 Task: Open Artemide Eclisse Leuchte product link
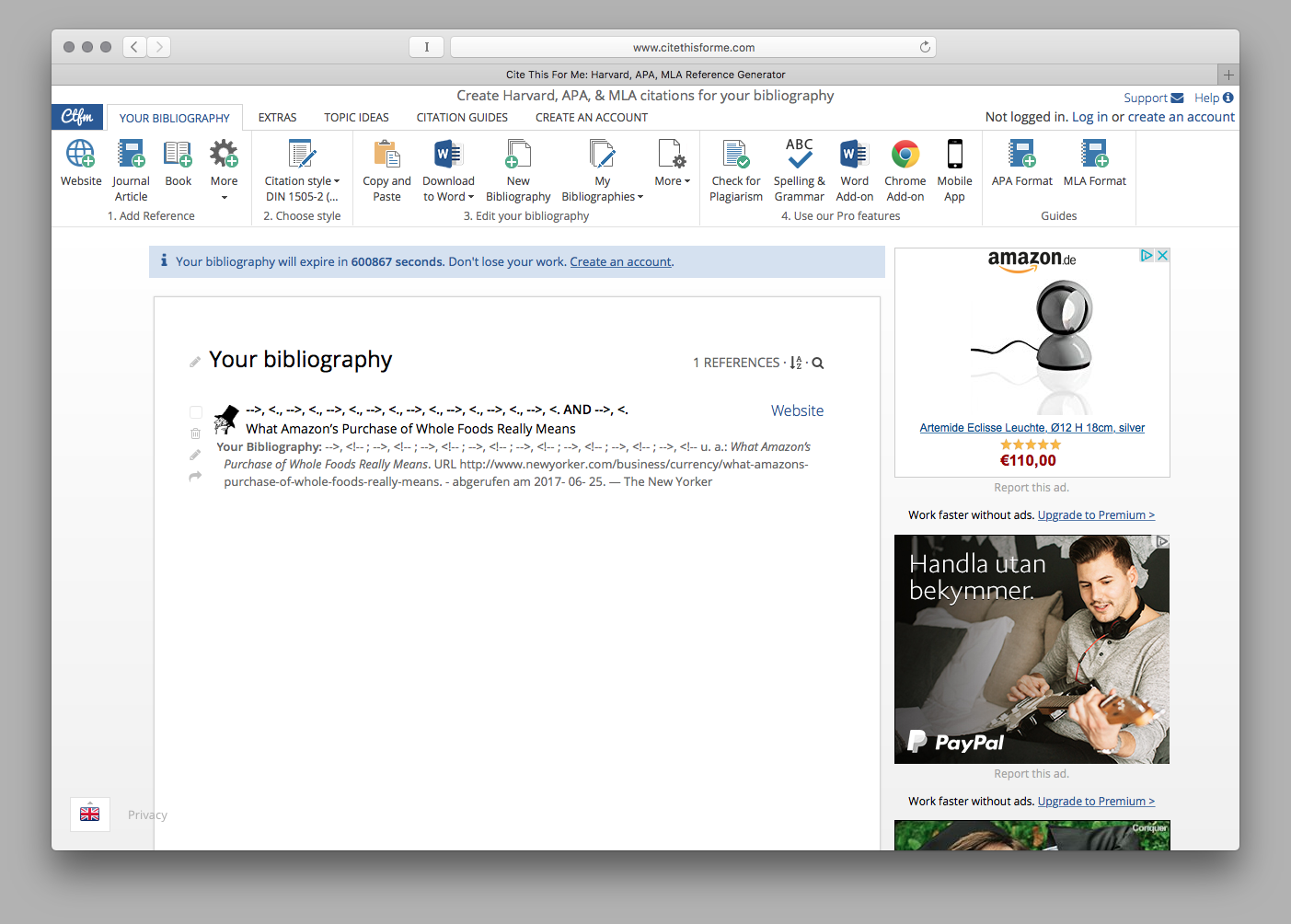[x=1032, y=428]
